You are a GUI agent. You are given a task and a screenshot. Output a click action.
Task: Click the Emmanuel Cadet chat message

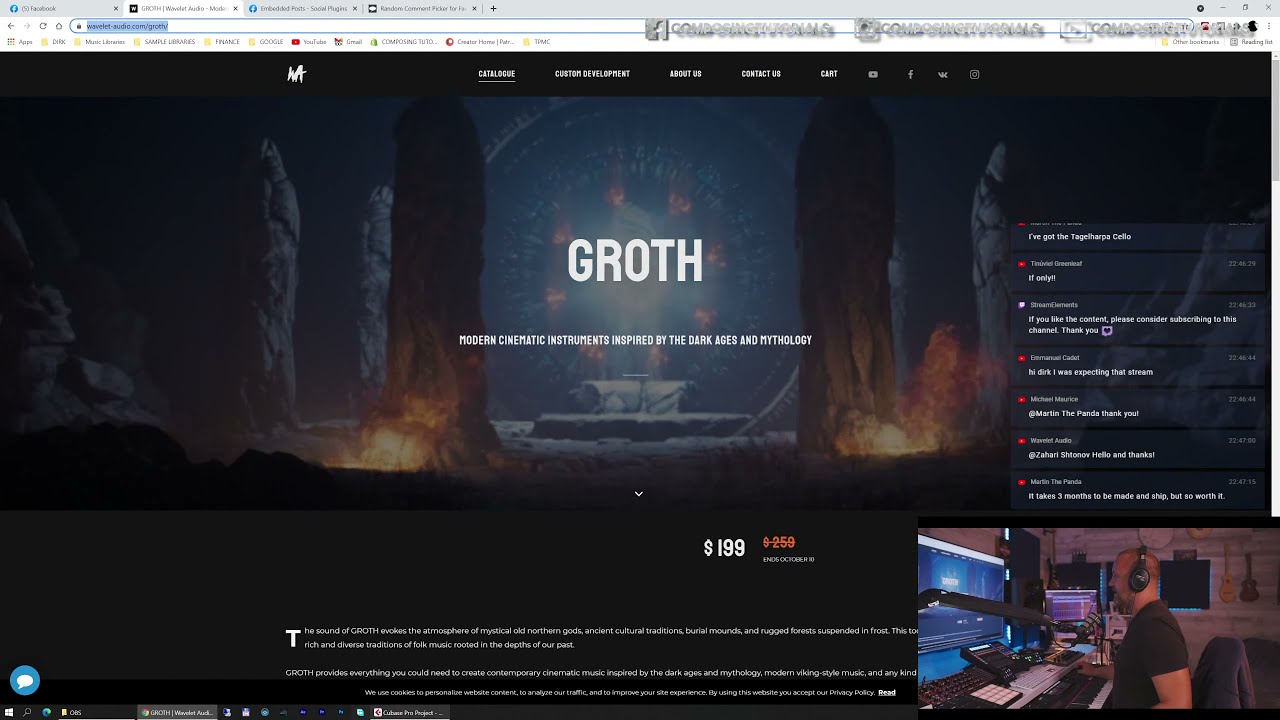click(1138, 365)
